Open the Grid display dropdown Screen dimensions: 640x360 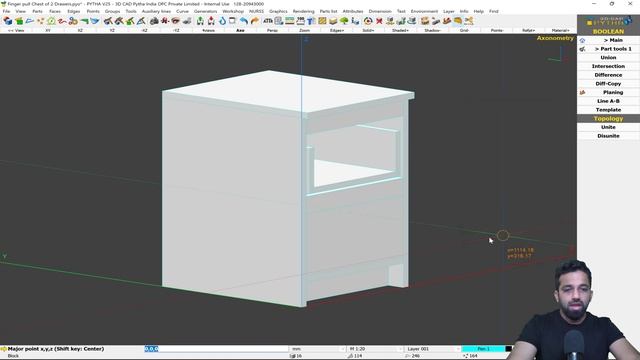click(464, 31)
